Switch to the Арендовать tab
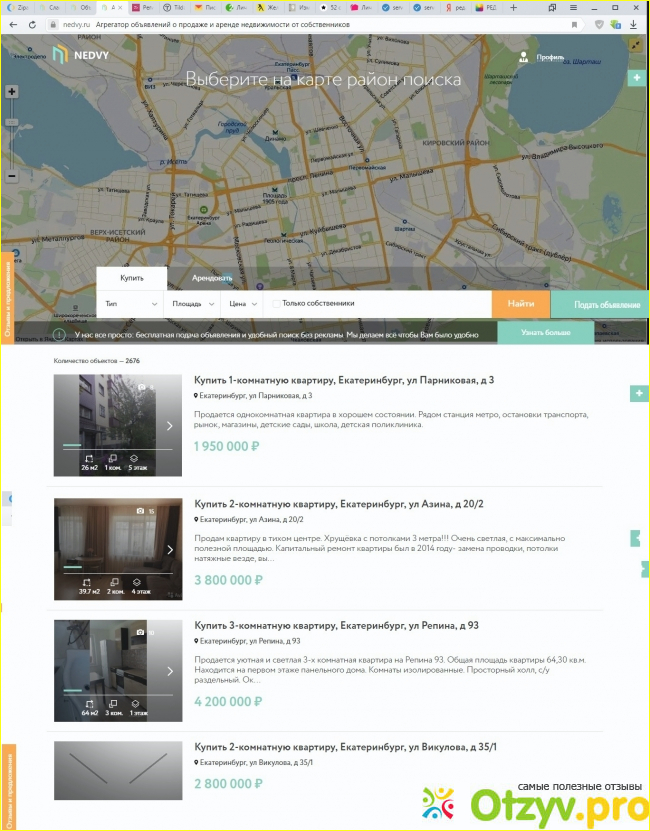 pyautogui.click(x=210, y=278)
